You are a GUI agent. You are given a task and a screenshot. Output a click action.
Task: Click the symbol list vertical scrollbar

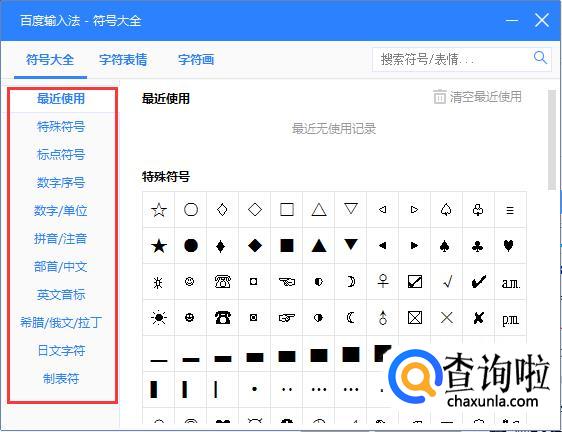click(x=552, y=140)
